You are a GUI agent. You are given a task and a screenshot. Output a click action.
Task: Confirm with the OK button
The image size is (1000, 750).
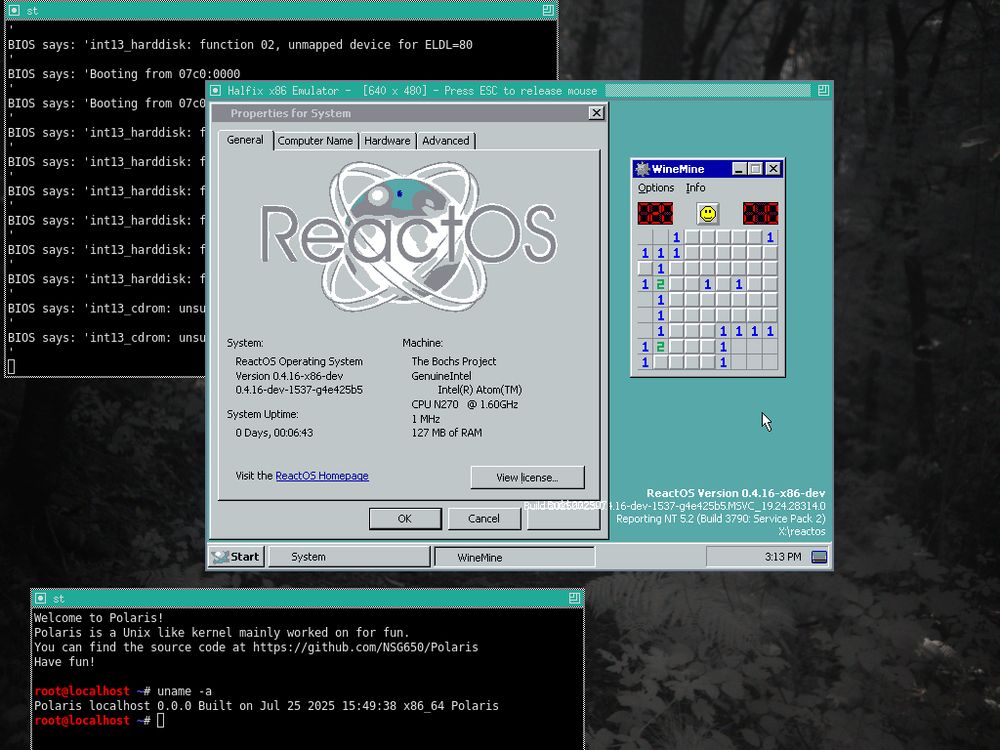(405, 518)
